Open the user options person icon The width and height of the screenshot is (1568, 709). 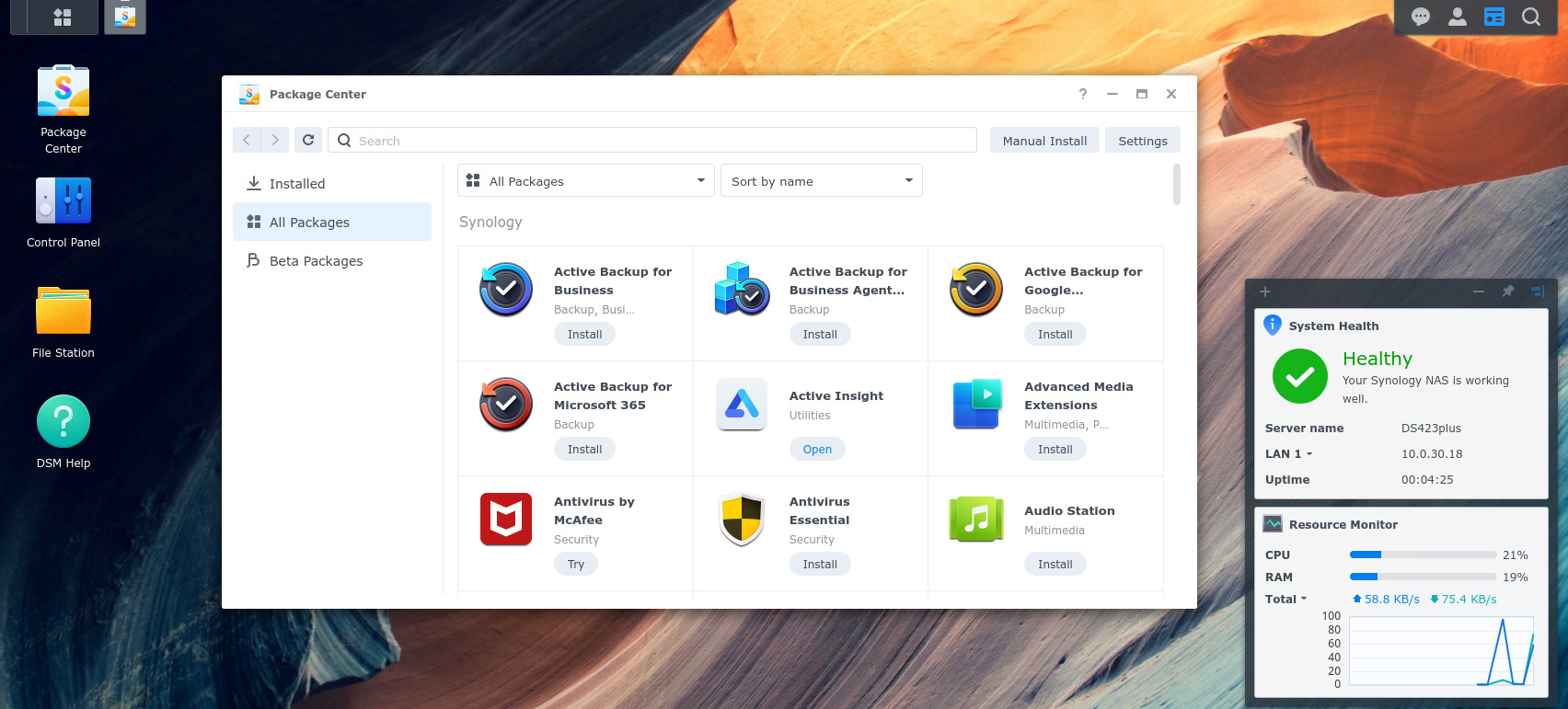pos(1458,17)
